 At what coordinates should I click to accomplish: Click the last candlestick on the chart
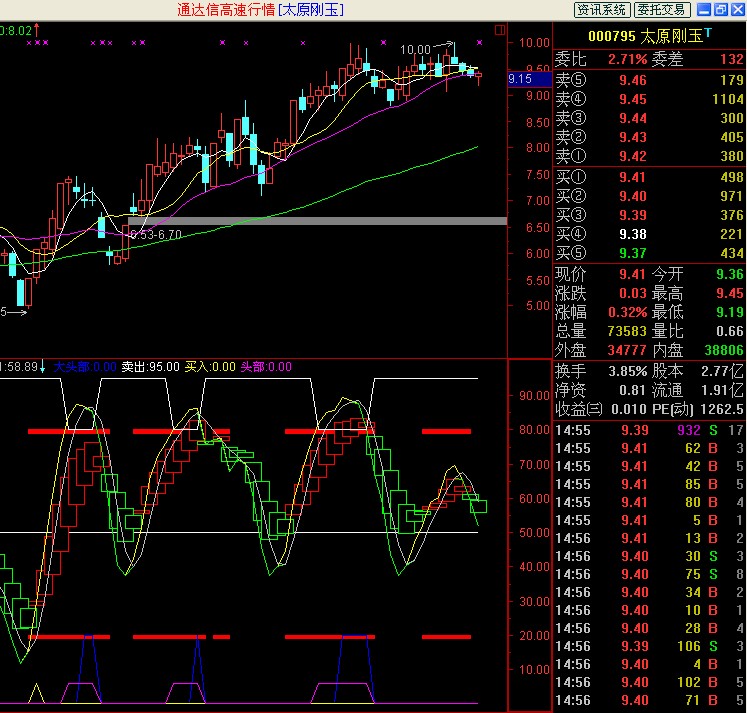coord(478,76)
